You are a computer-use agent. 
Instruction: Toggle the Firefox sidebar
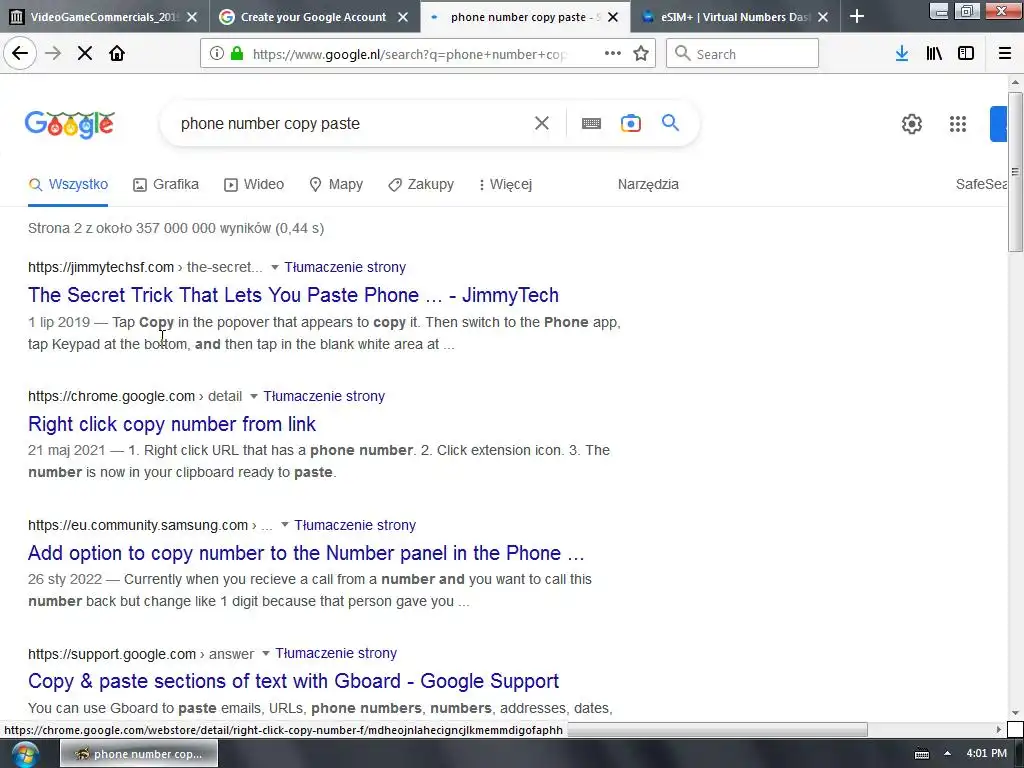[x=966, y=54]
